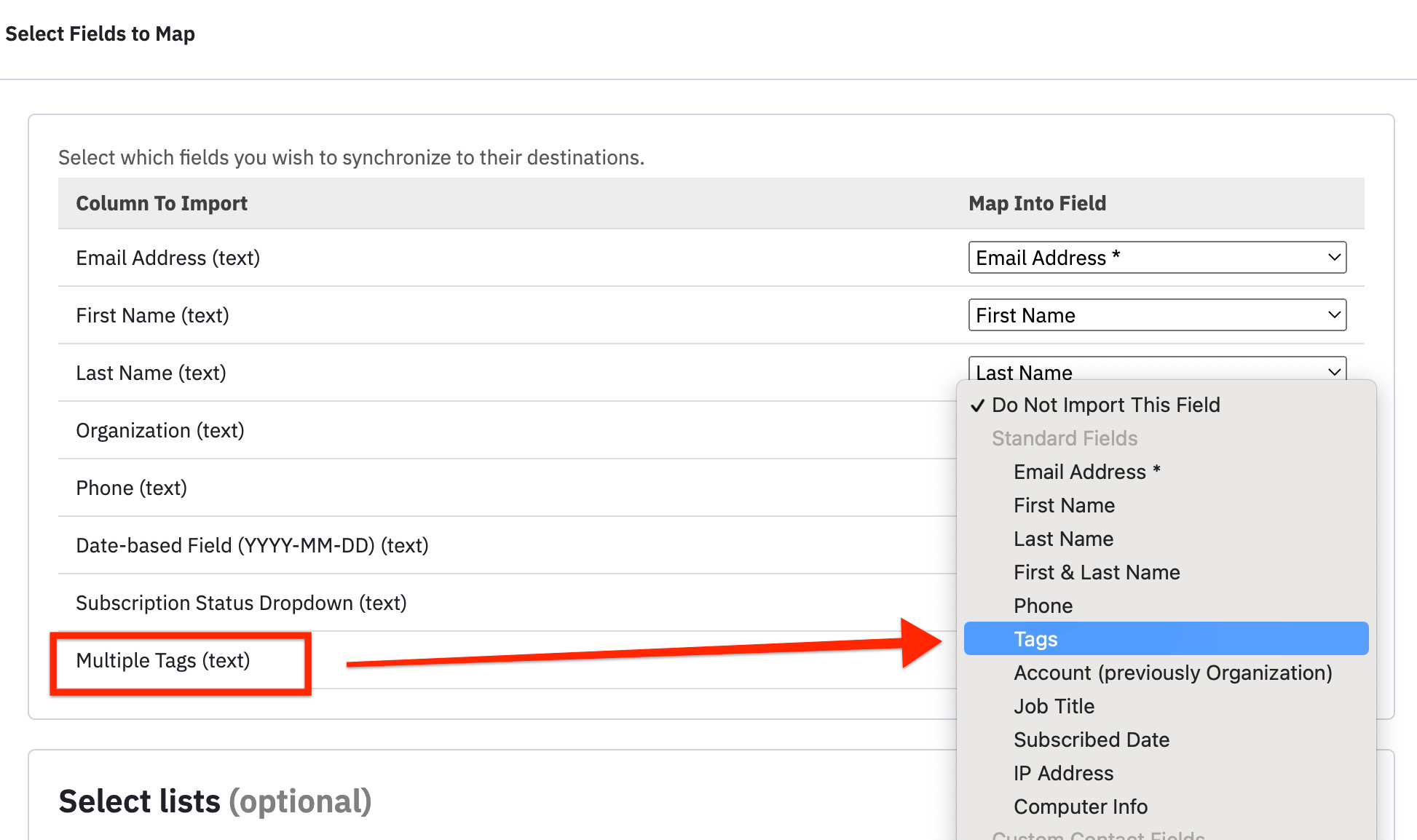Select 'Last Name' option in open list
Image resolution: width=1417 pixels, height=840 pixels.
[1063, 539]
